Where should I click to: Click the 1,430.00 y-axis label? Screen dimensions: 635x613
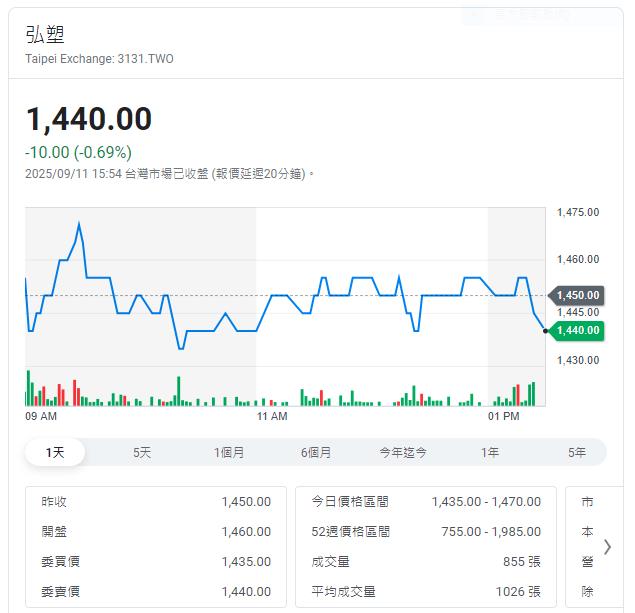click(578, 360)
